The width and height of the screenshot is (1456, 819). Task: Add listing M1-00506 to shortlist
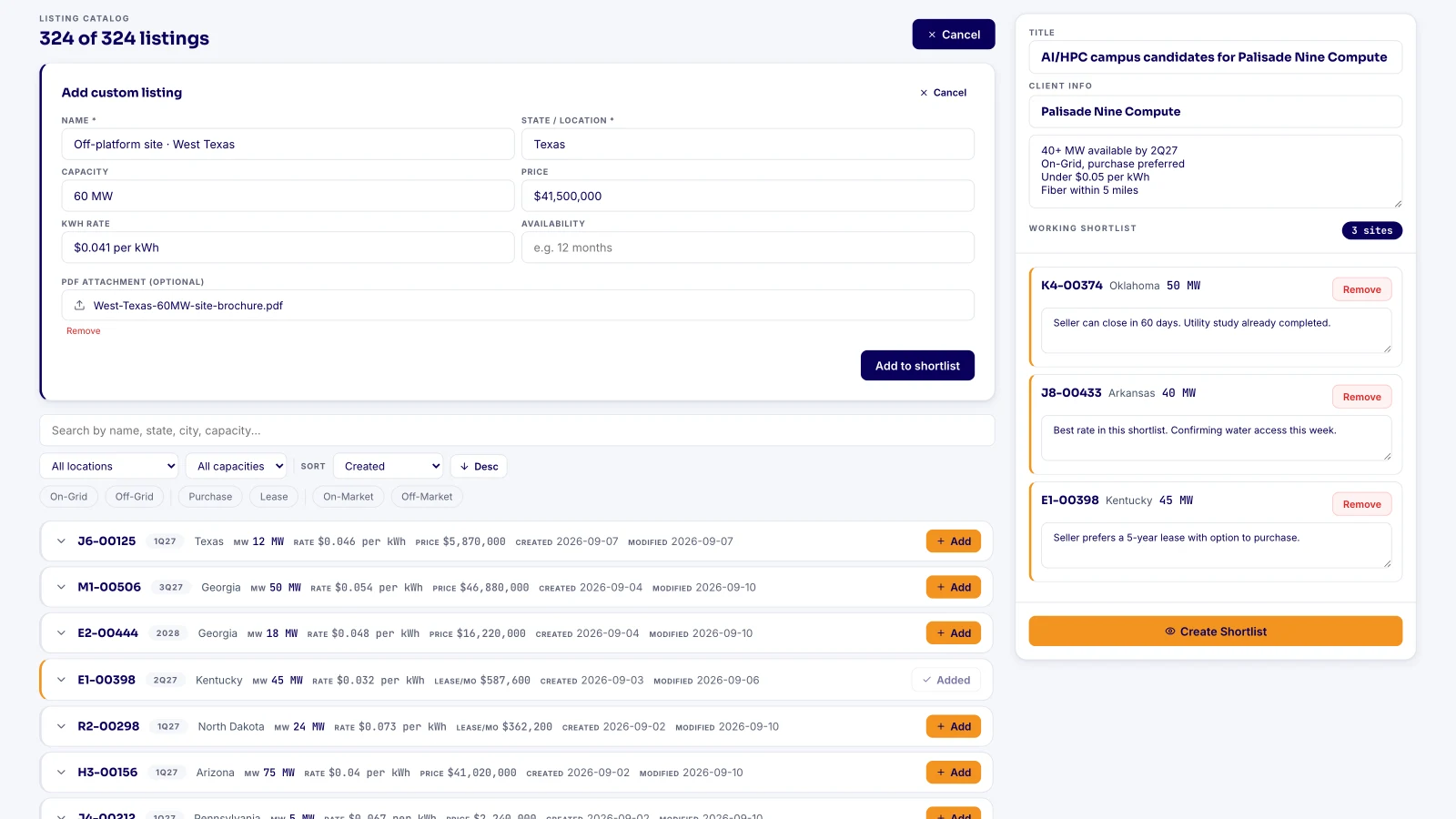tap(954, 588)
